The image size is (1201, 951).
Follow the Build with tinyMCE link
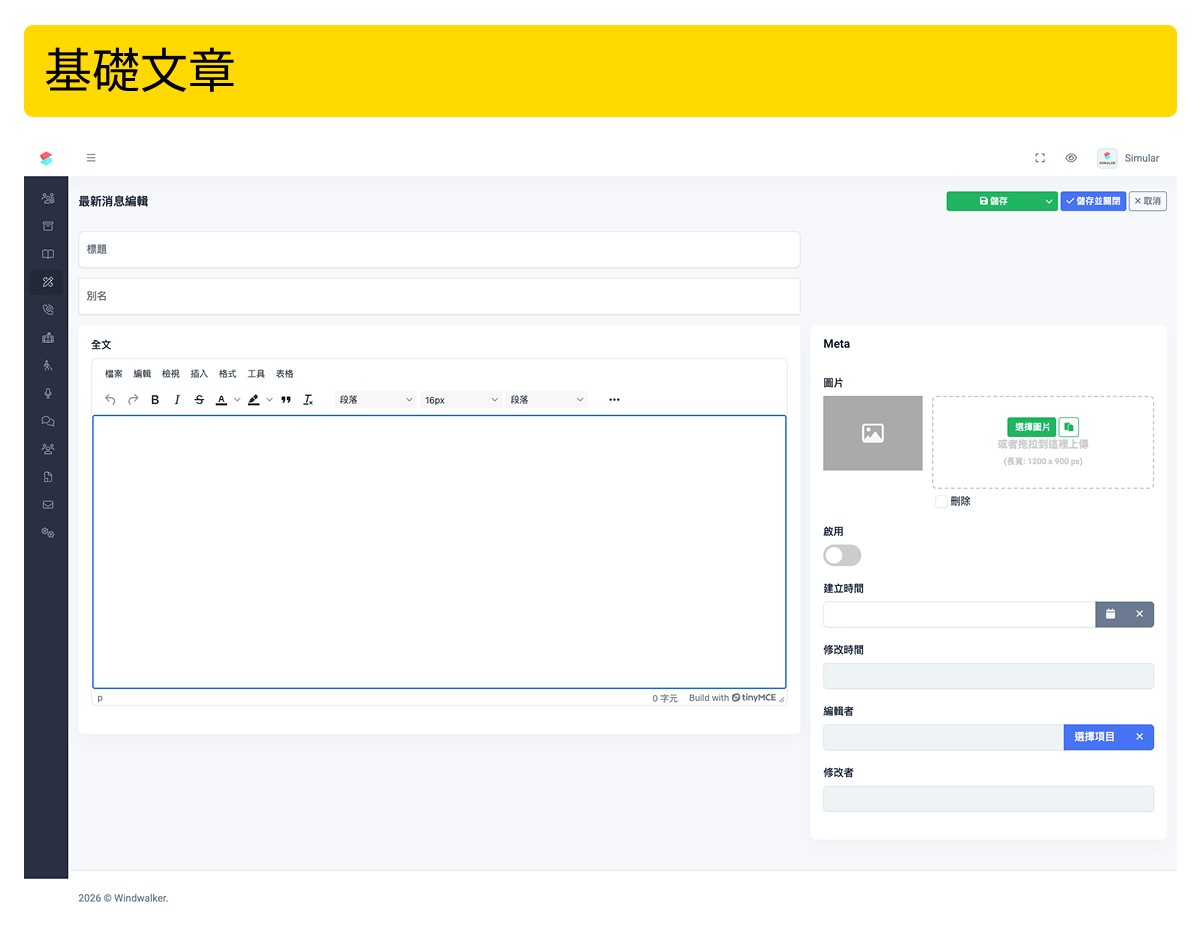[x=732, y=698]
